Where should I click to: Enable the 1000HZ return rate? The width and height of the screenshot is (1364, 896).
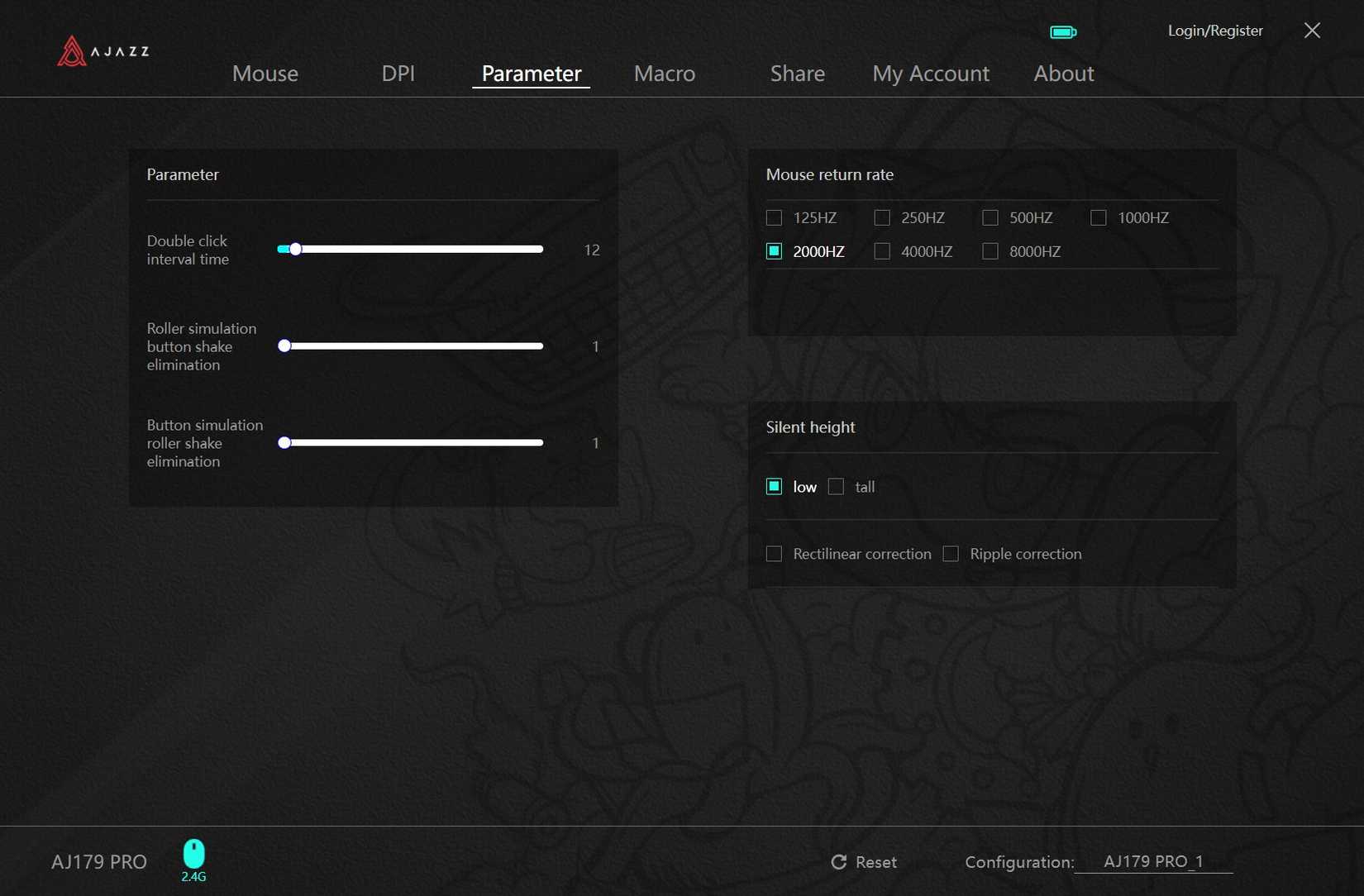1098,217
